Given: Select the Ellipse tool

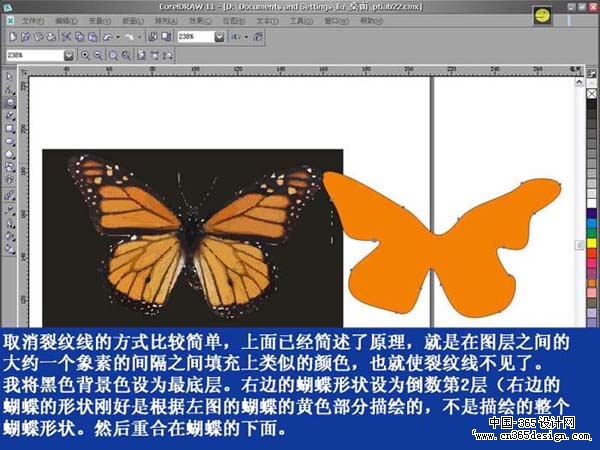Looking at the screenshot, I should click(9, 141).
